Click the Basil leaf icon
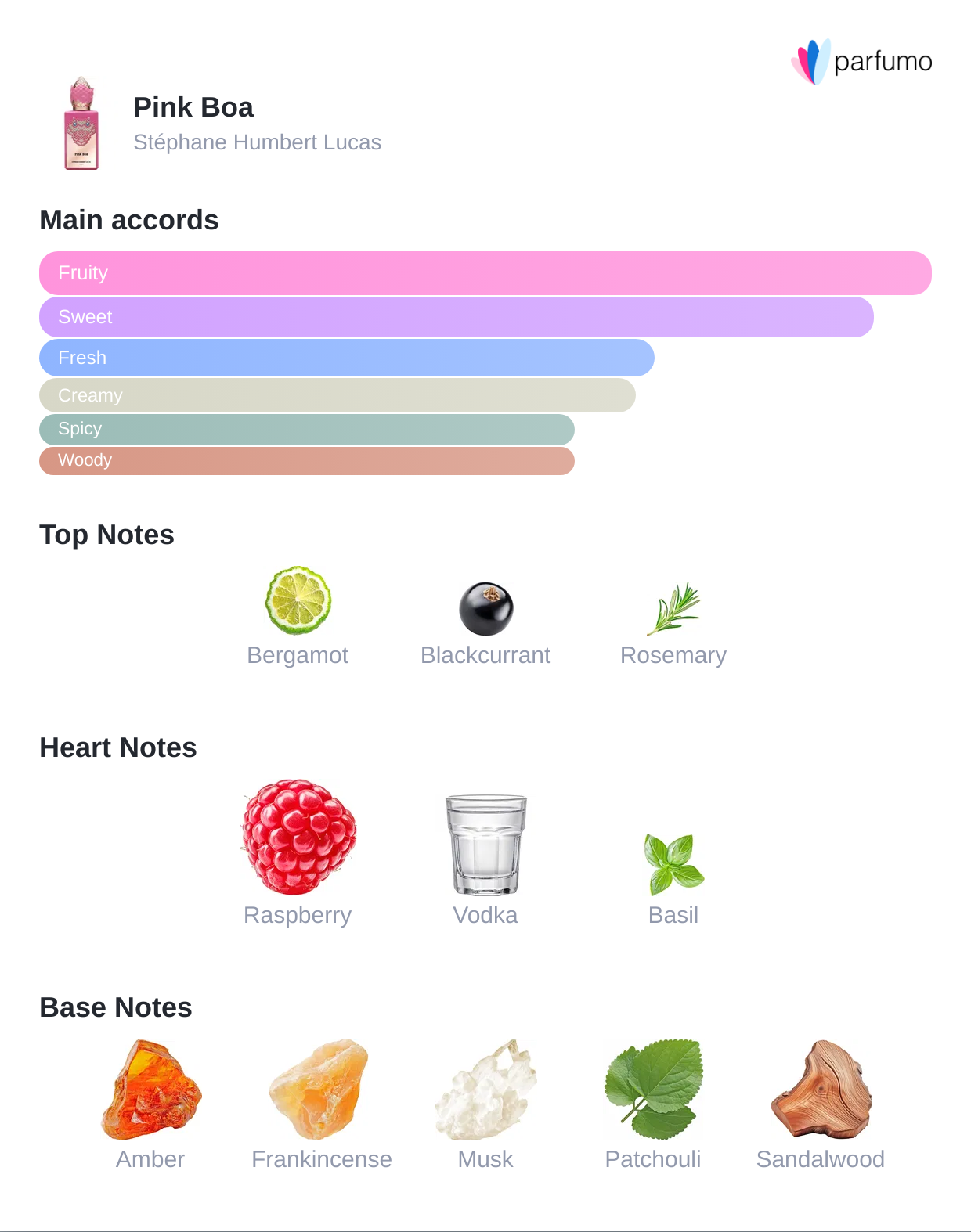 673,863
